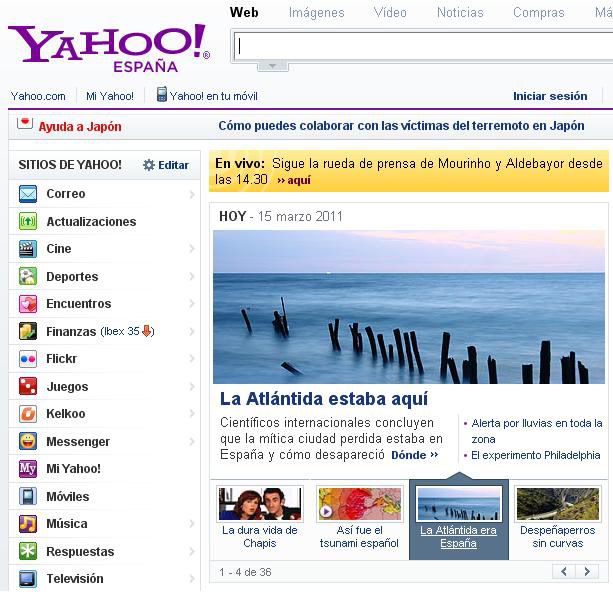
Task: Click in the search input field
Action: [423, 46]
